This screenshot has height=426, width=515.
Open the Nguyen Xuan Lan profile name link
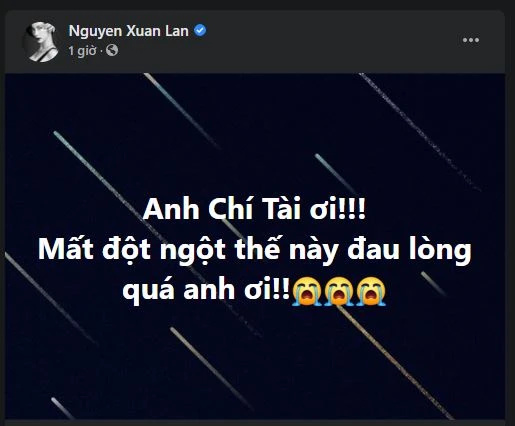[128, 31]
